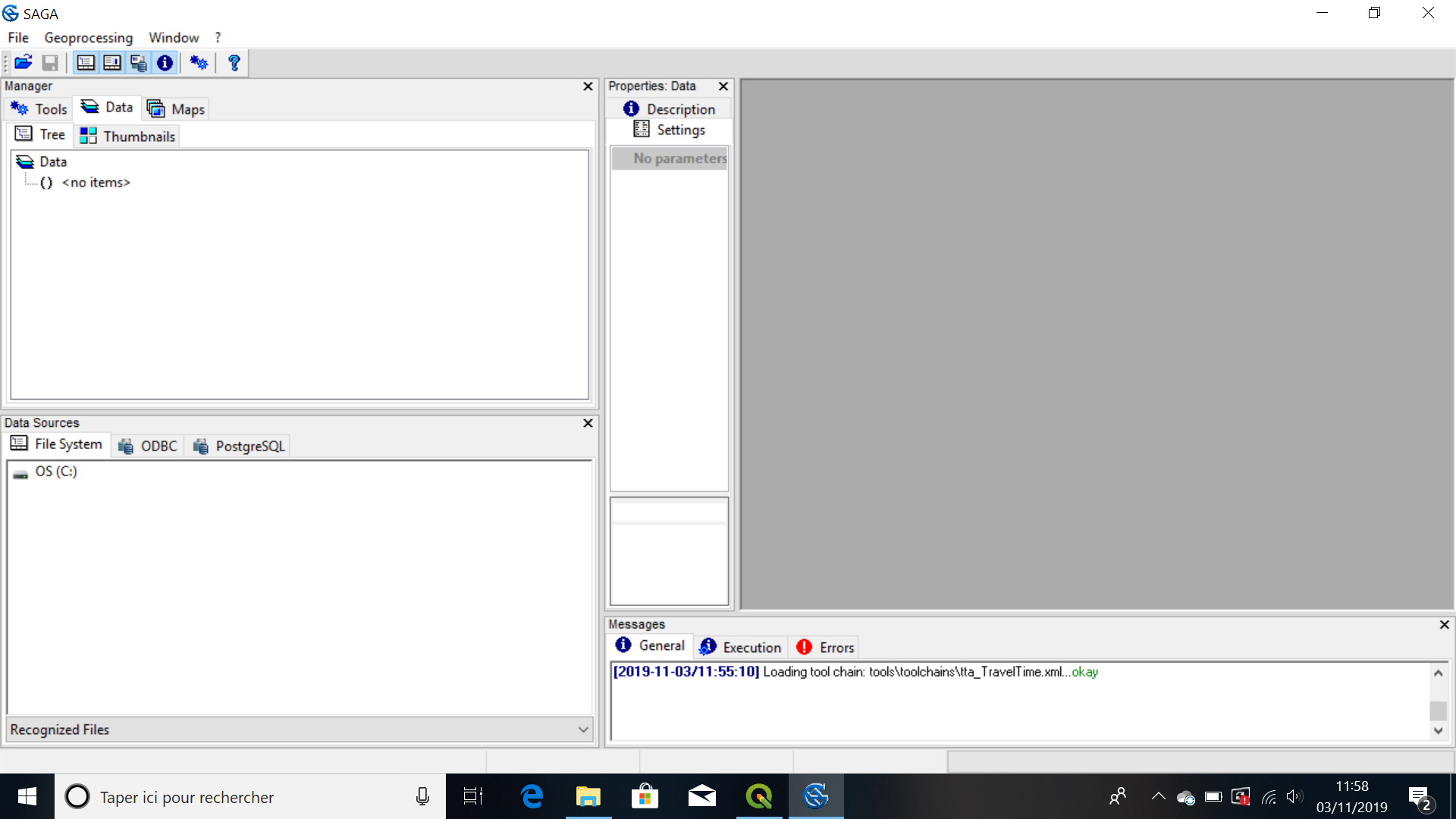The height and width of the screenshot is (819, 1456).
Task: Select the Data root node in tree
Action: (42, 162)
